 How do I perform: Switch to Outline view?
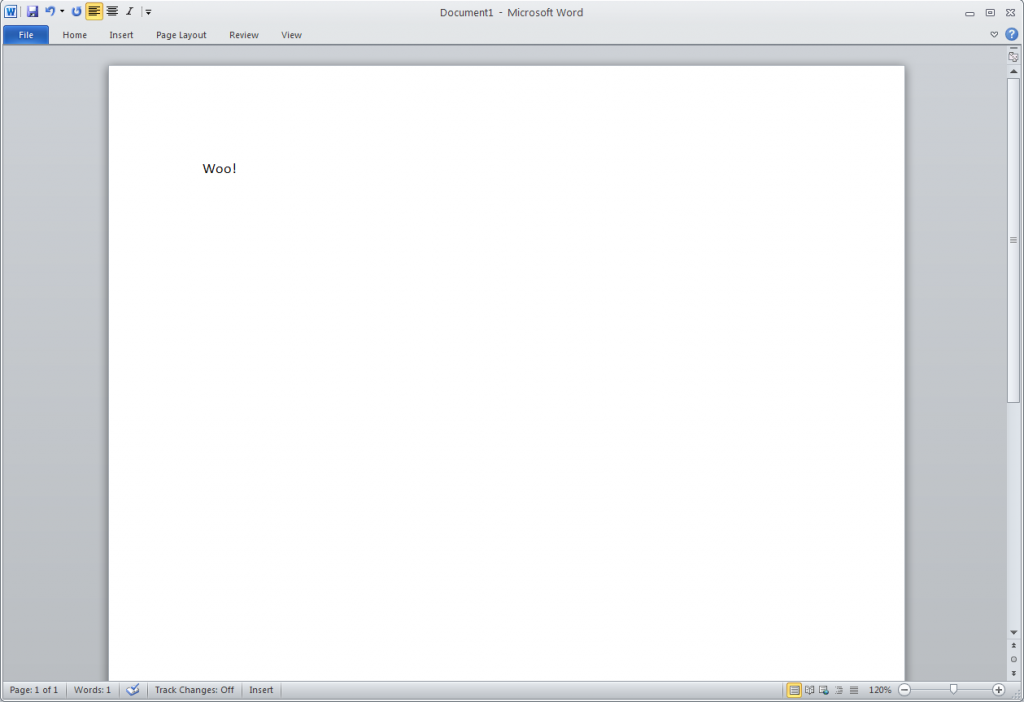point(839,690)
